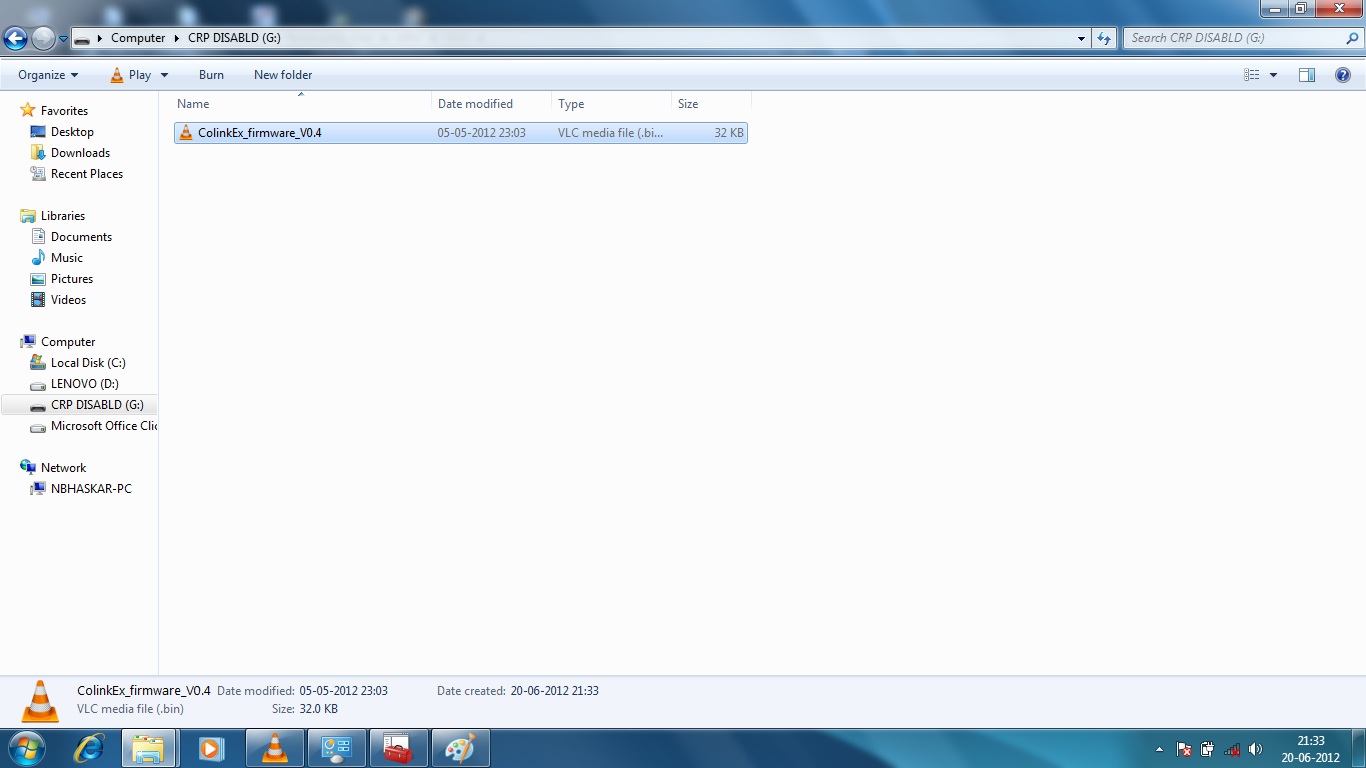Open the Windows Start button
The width and height of the screenshot is (1366, 768).
coord(26,748)
